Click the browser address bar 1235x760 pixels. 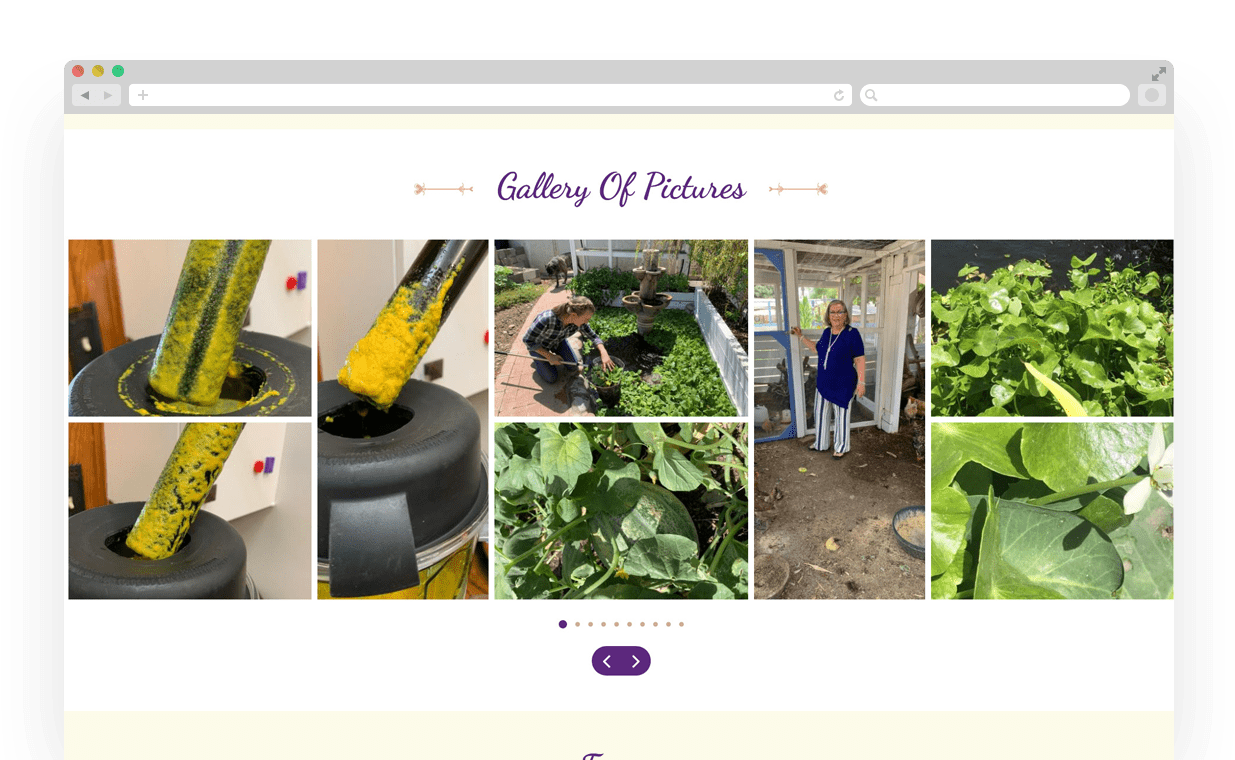pos(490,95)
